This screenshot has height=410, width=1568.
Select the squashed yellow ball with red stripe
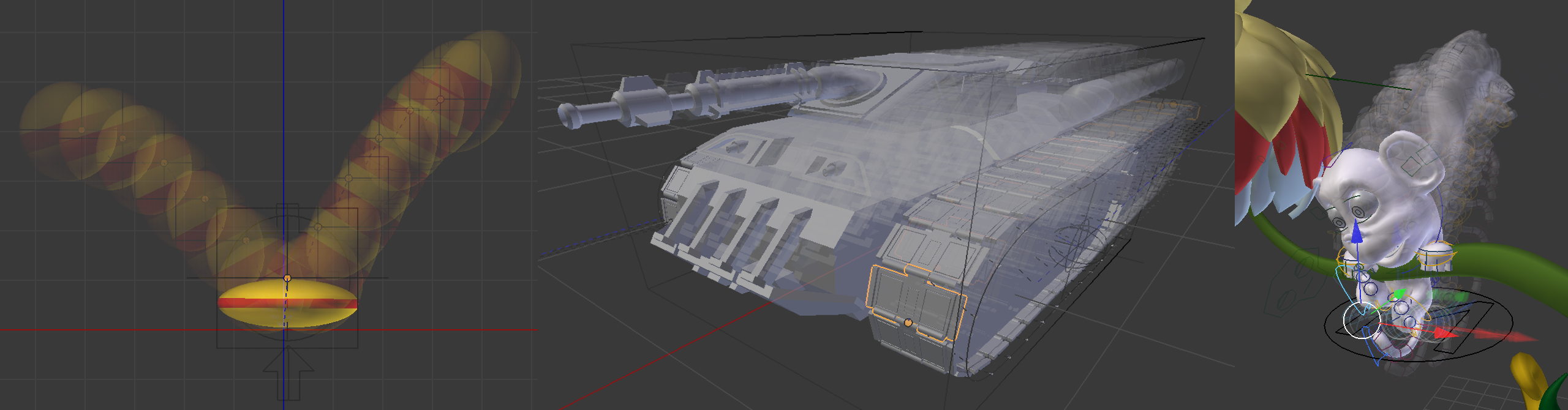[x=288, y=303]
